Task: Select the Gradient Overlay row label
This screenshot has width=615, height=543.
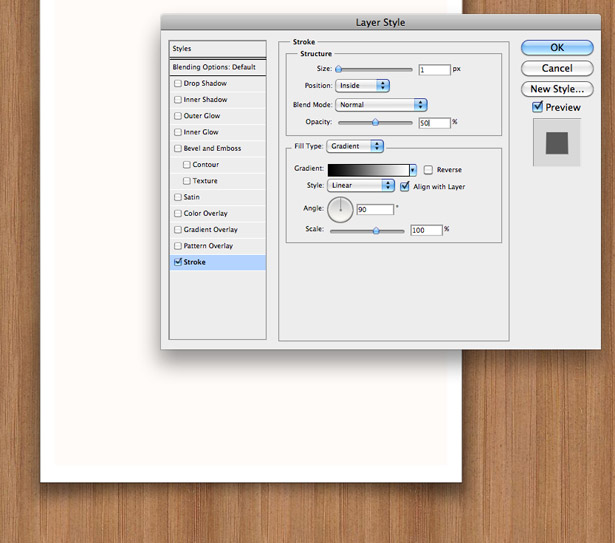Action: (211, 230)
